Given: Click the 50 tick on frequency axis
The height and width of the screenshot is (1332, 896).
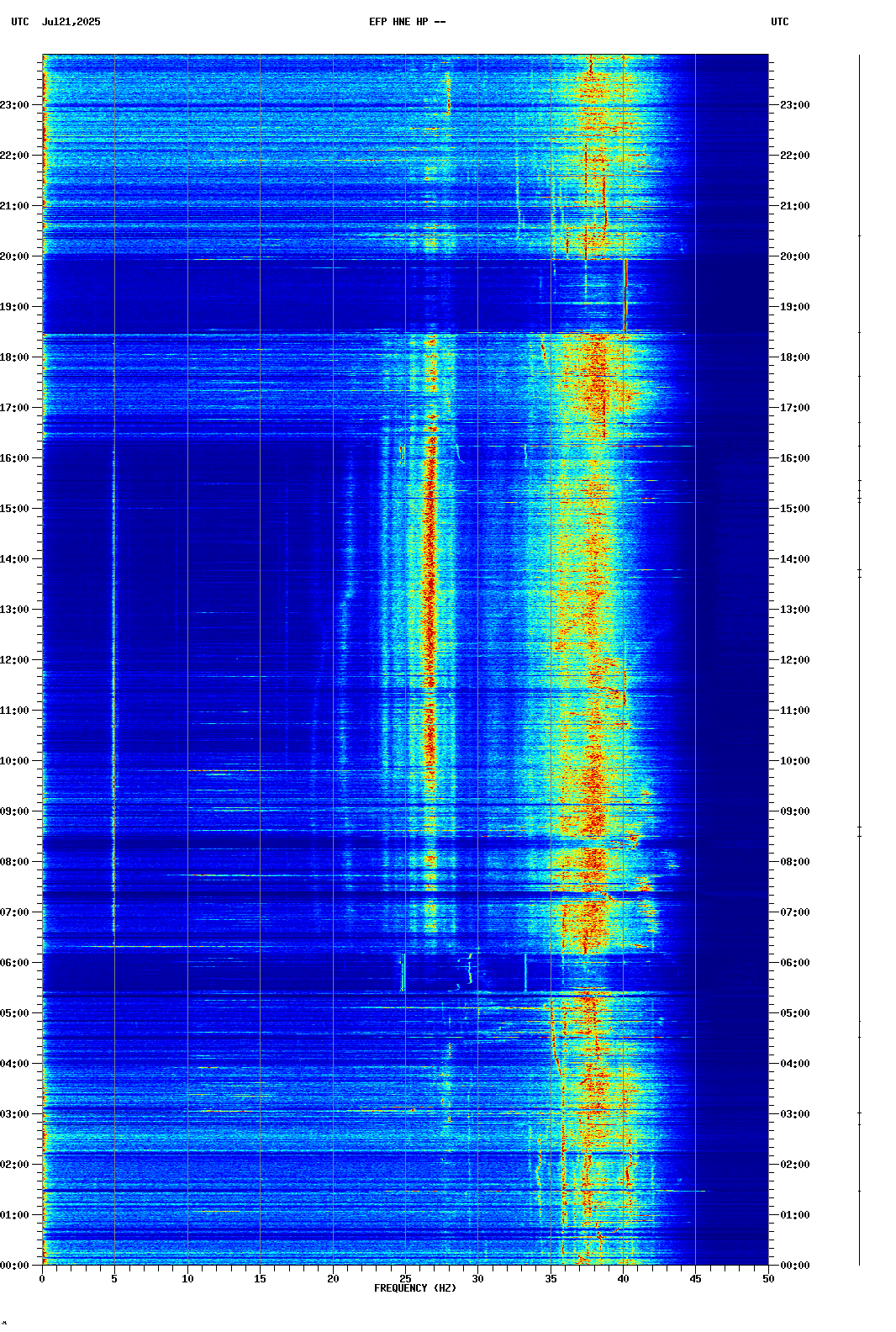Looking at the screenshot, I should click(768, 1279).
